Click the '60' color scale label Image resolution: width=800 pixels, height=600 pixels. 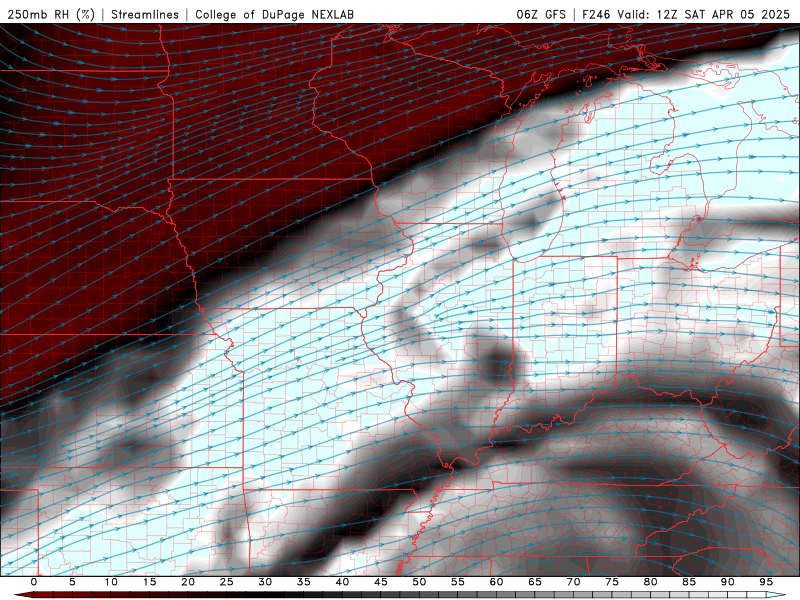[x=496, y=582]
